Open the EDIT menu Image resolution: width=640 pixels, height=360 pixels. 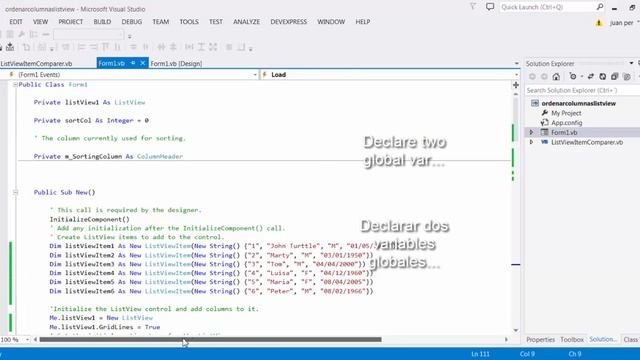[16, 22]
